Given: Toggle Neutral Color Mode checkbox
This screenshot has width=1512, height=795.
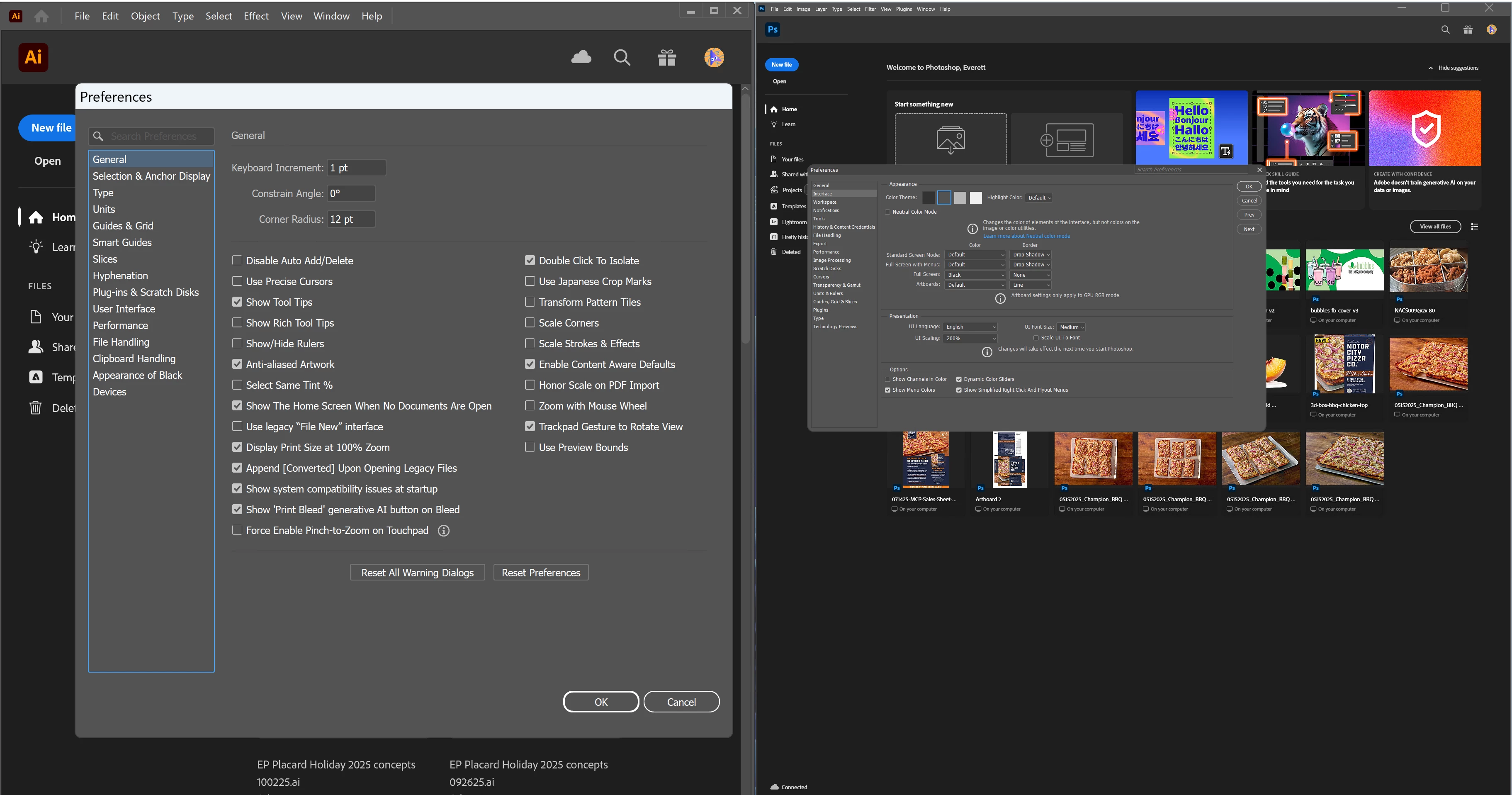Looking at the screenshot, I should tap(888, 212).
